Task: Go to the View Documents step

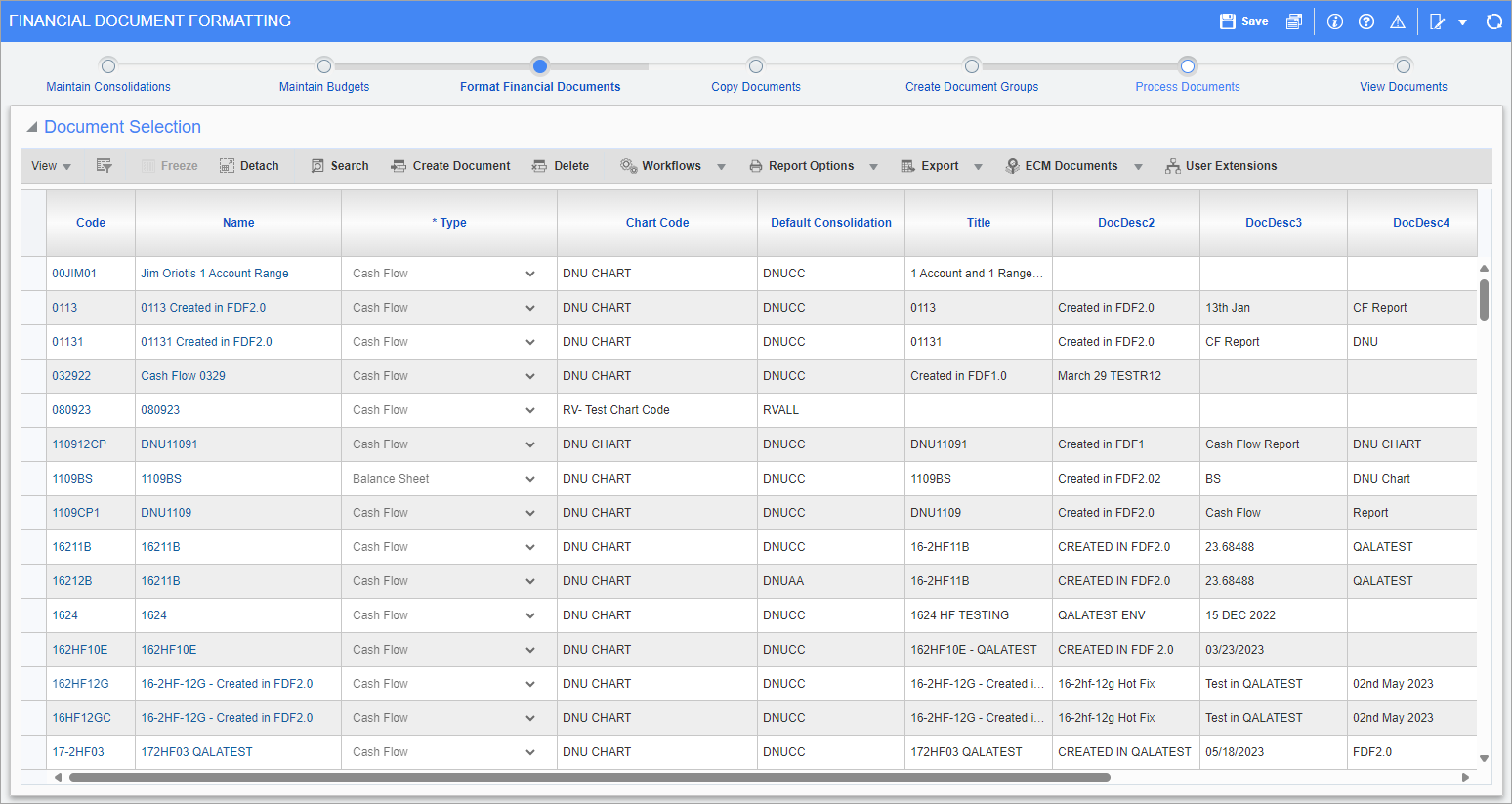Action: point(1404,87)
